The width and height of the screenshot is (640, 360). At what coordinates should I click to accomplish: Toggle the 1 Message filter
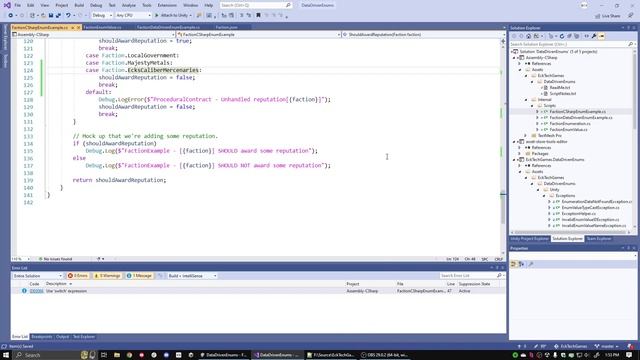tap(139, 276)
